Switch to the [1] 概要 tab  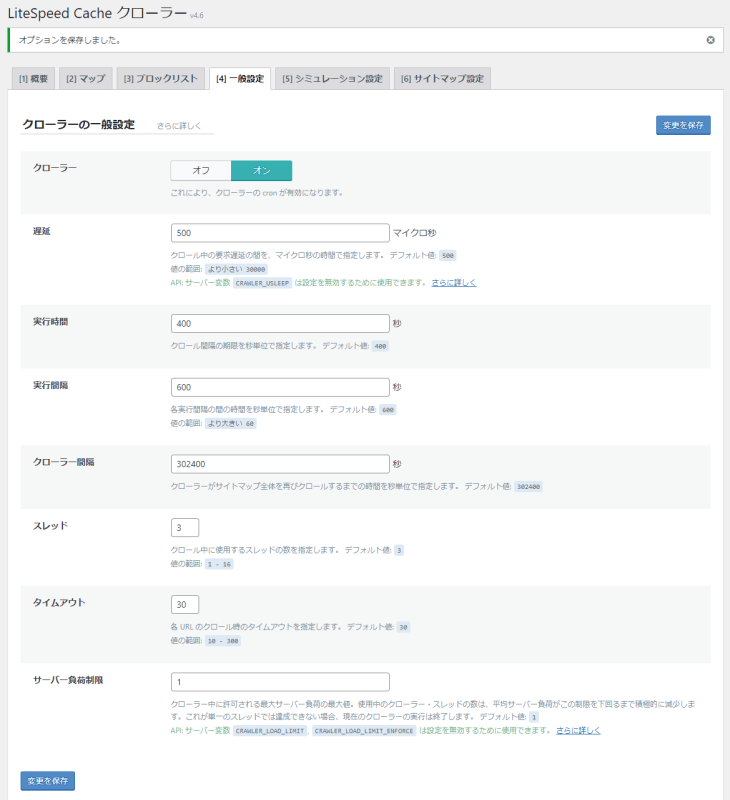[x=33, y=78]
